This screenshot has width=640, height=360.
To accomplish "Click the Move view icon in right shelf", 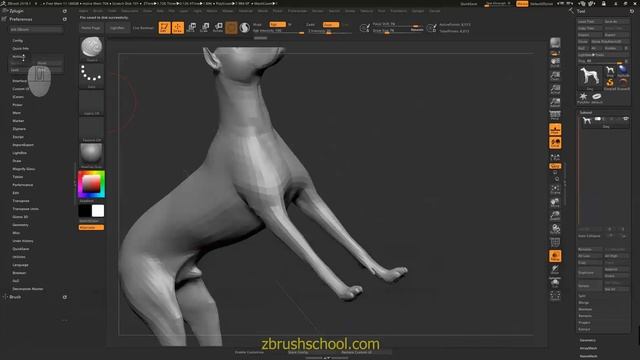I will (555, 203).
